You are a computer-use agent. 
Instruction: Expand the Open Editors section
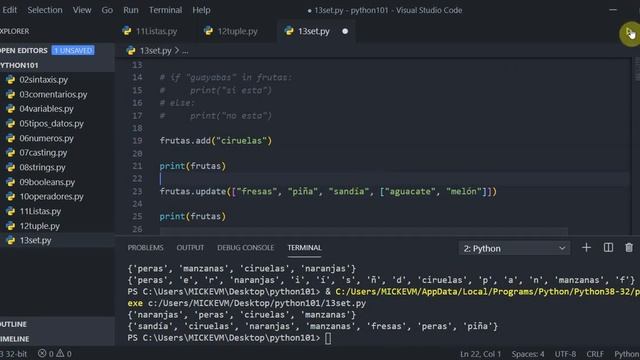click(x=24, y=50)
